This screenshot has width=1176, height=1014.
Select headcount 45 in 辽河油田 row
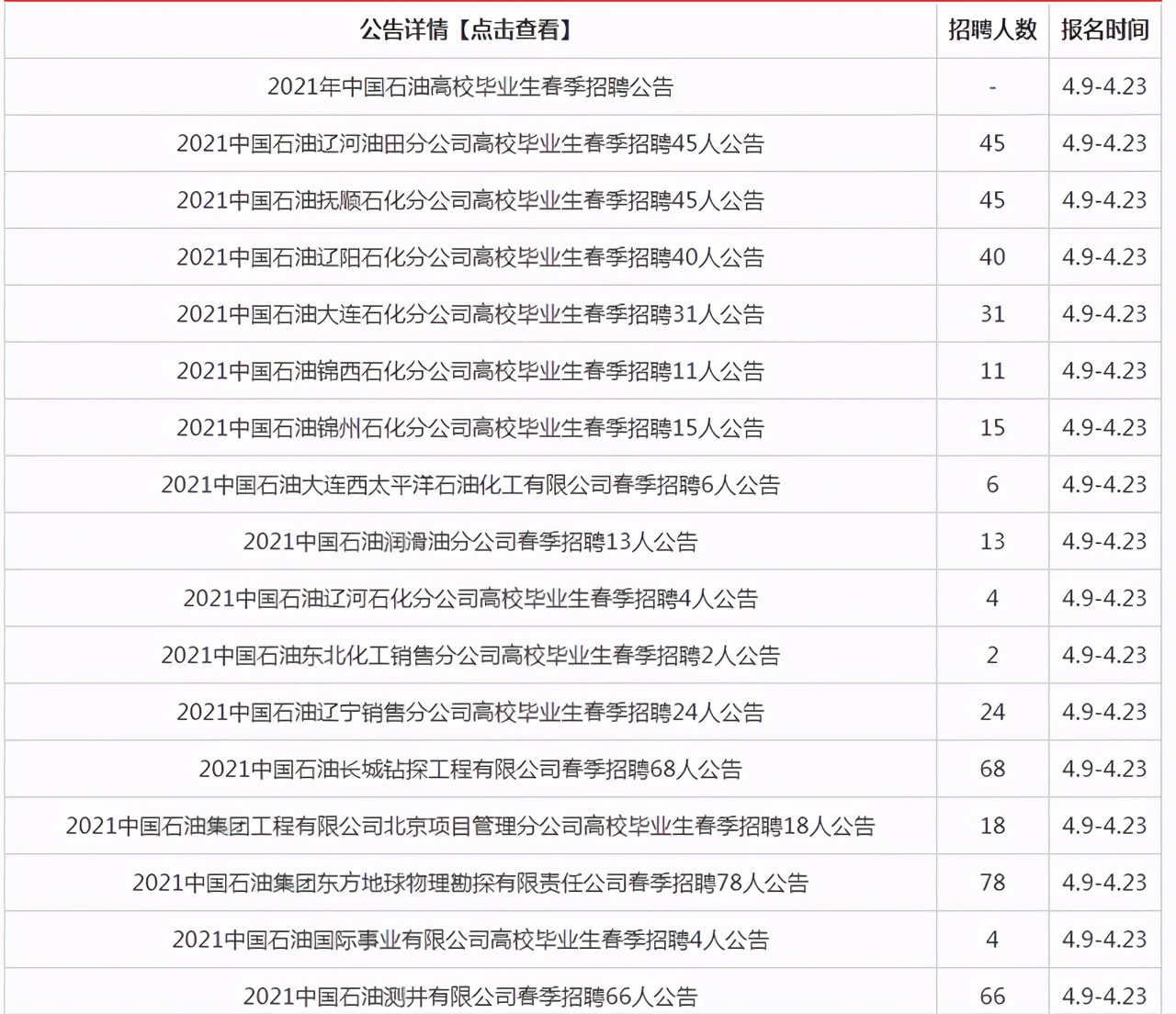click(x=992, y=143)
